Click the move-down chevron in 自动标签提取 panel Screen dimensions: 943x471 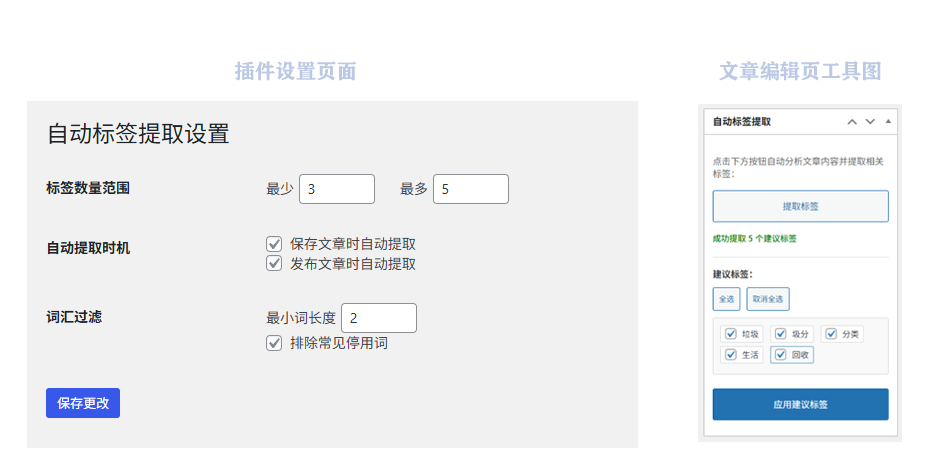coord(870,121)
